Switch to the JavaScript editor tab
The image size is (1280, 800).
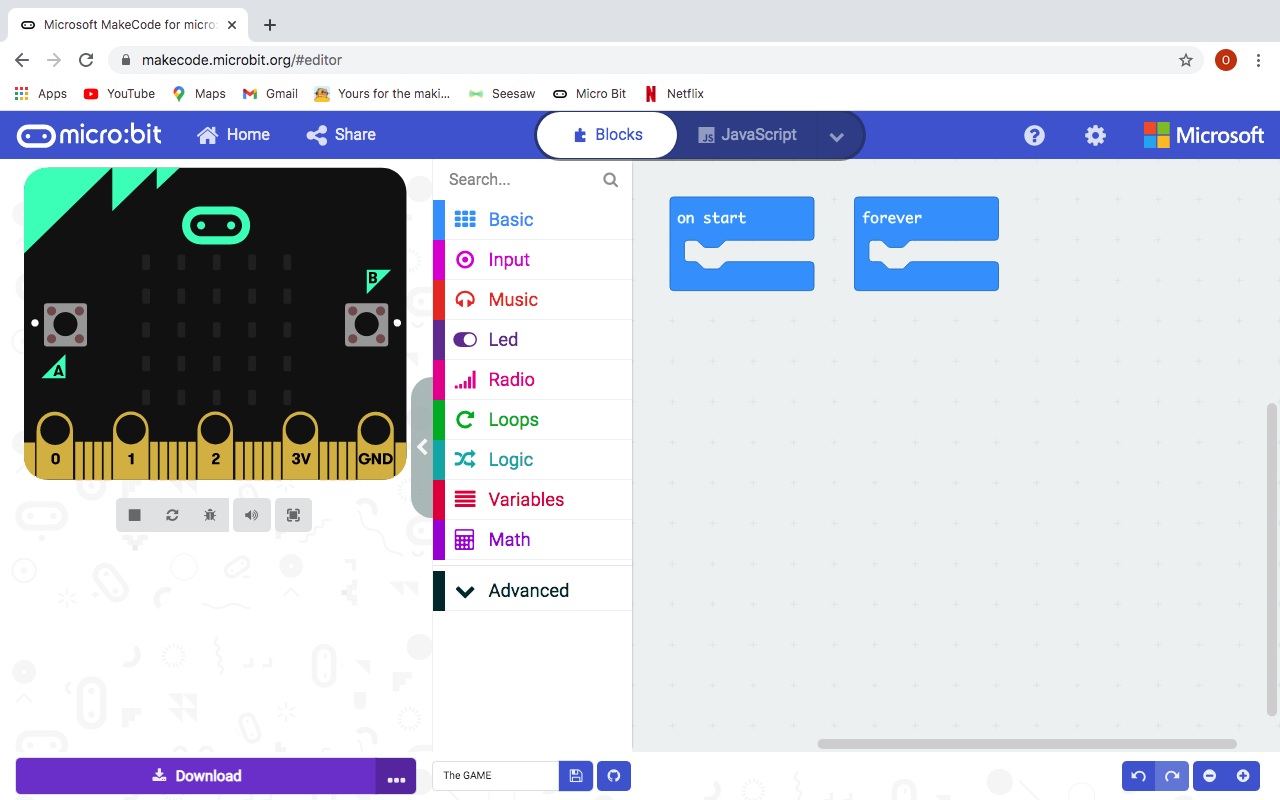748,135
